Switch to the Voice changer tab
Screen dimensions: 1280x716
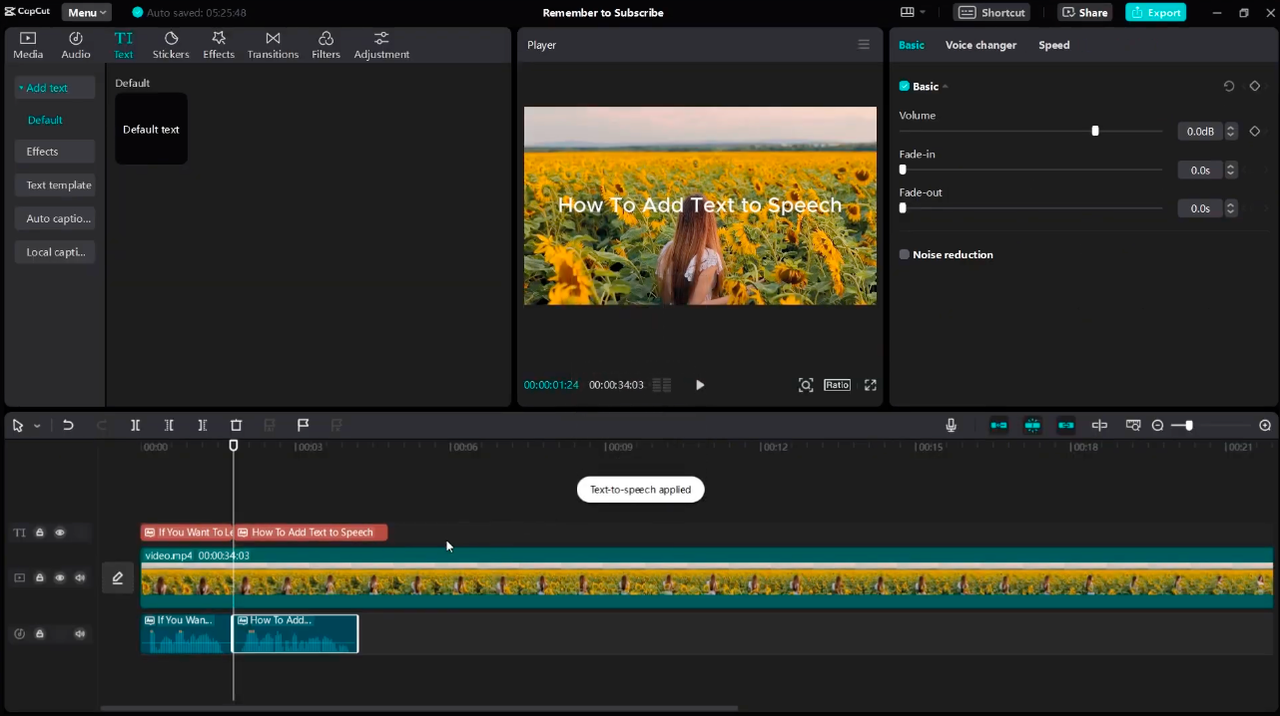pos(980,45)
